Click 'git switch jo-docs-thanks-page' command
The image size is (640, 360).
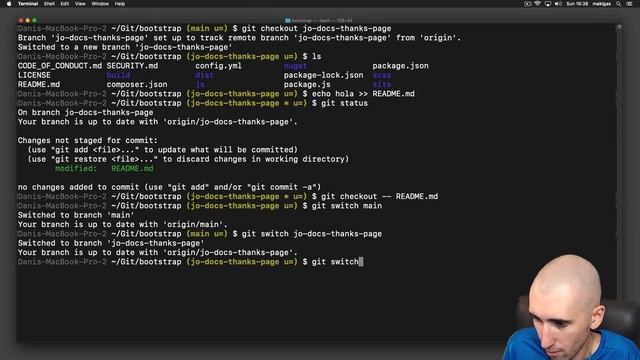(x=312, y=234)
